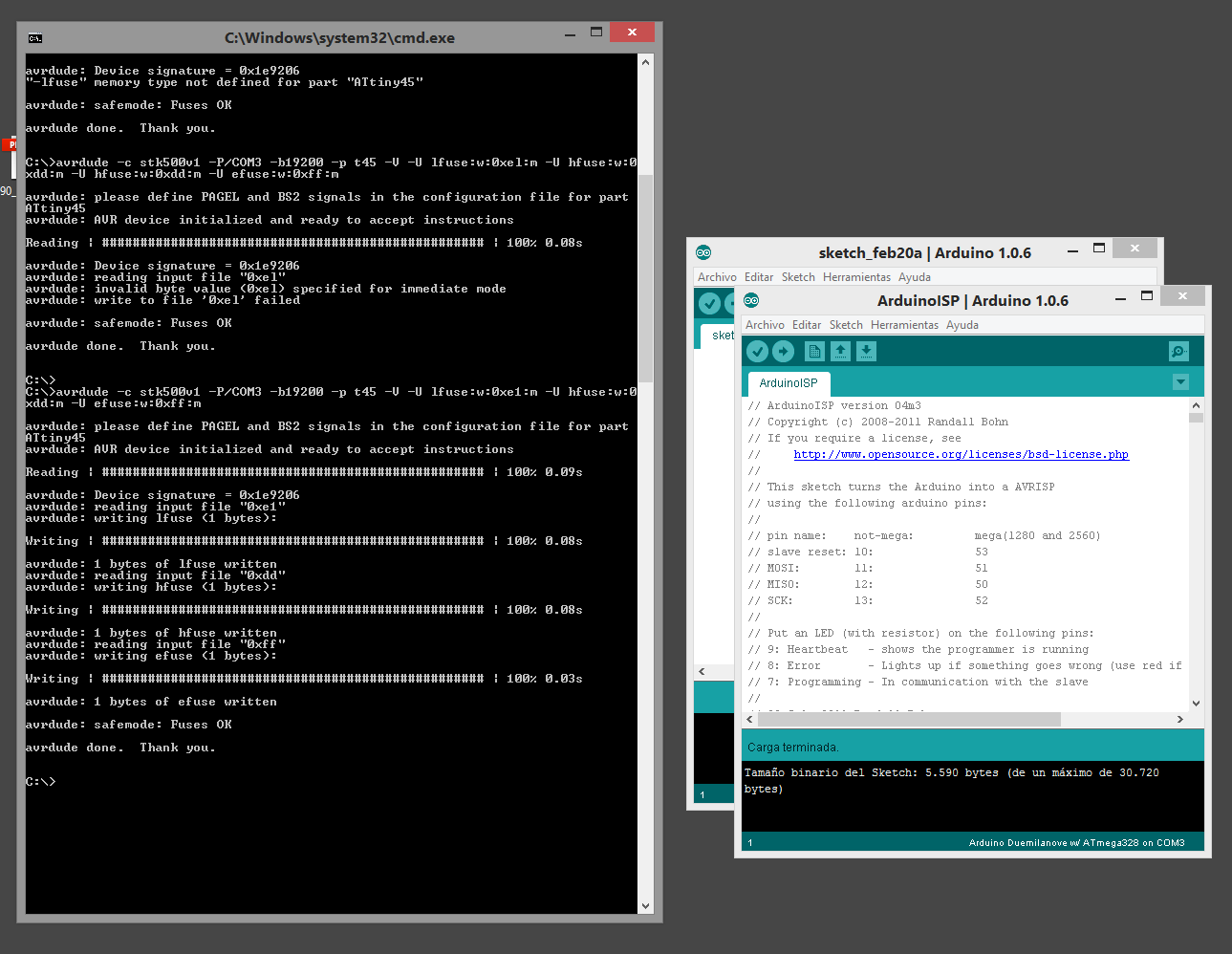
Task: Follow the opensource.org bsd-license link
Action: [x=961, y=455]
